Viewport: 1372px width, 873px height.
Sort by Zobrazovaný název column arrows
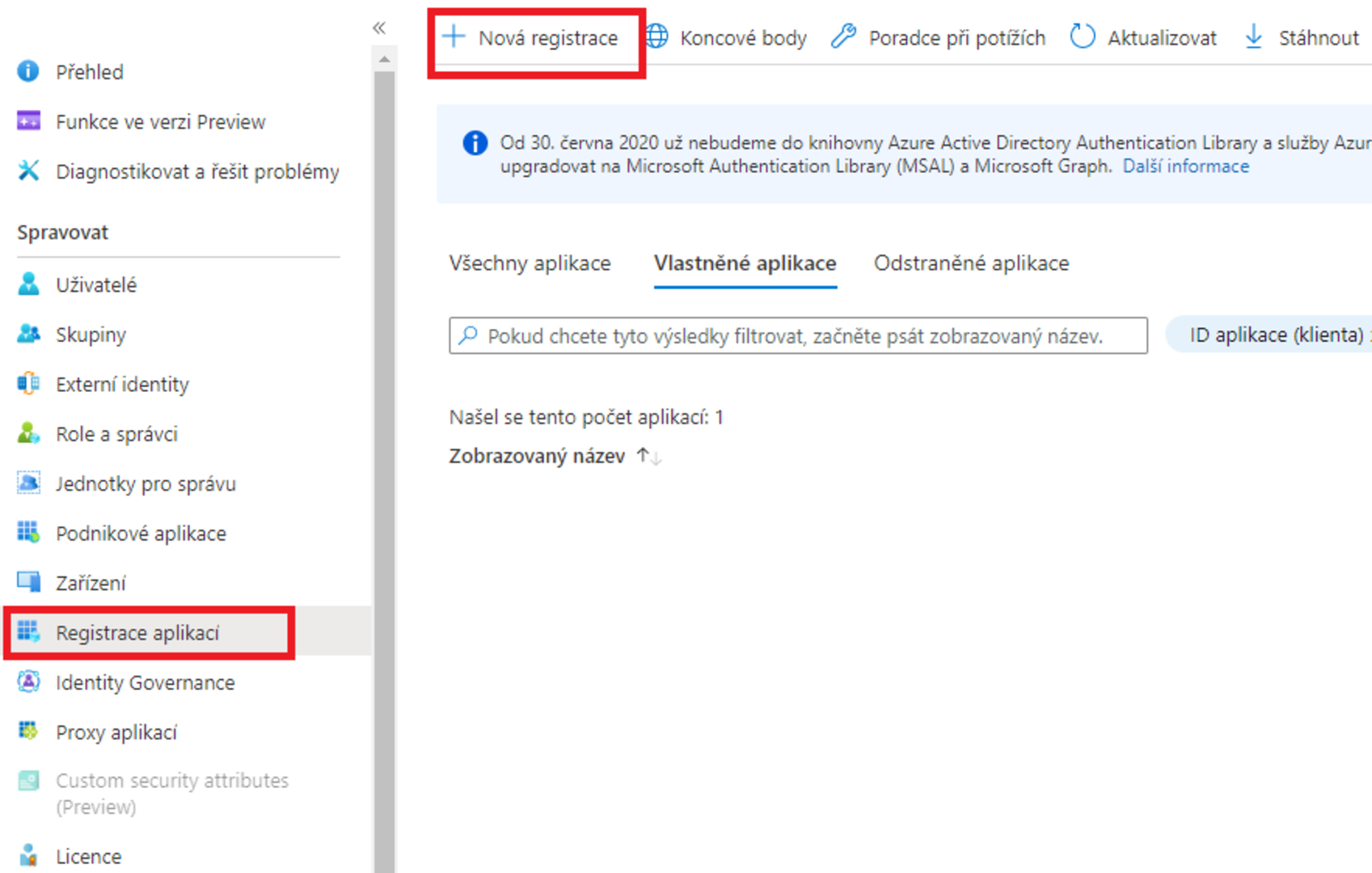pyautogui.click(x=649, y=457)
